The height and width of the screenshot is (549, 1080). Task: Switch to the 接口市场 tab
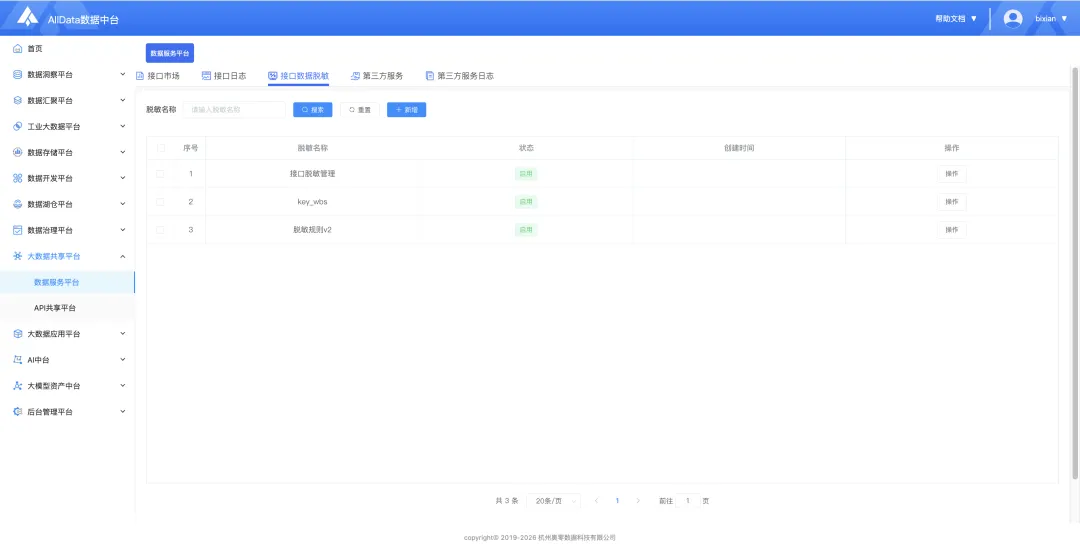[158, 76]
